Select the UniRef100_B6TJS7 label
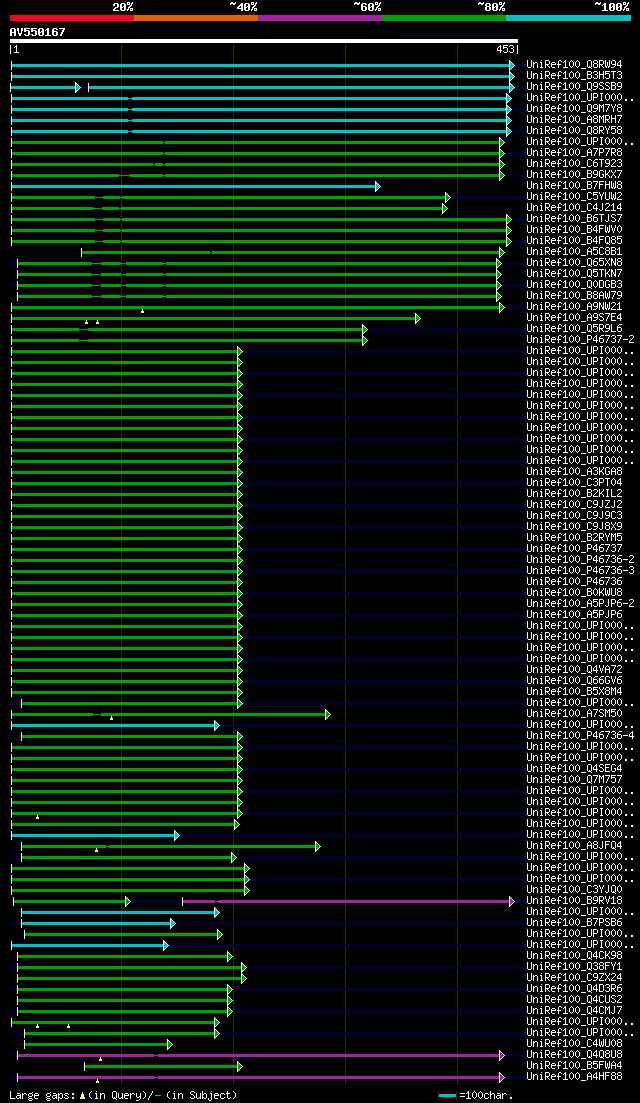Viewport: 640px width, 1103px height. click(574, 219)
